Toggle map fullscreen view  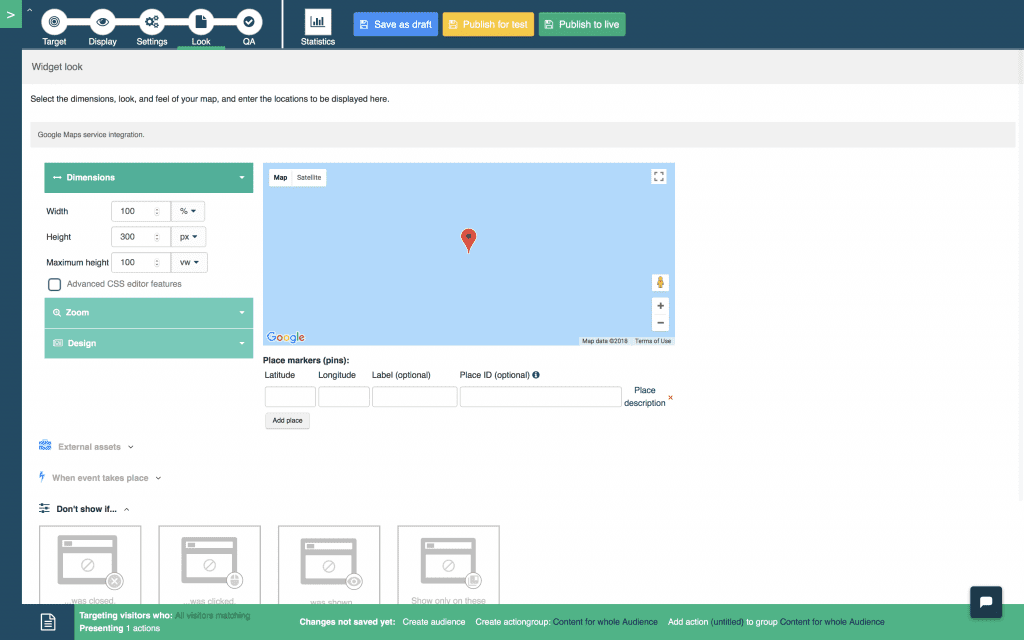click(x=658, y=176)
